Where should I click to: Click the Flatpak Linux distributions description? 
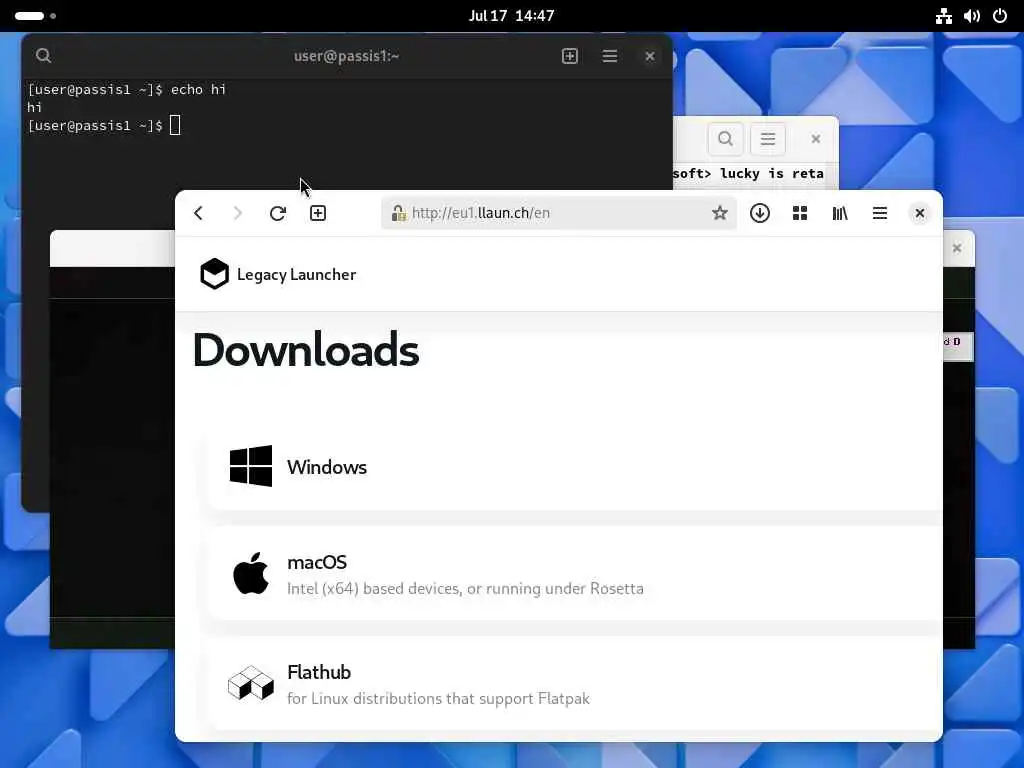click(x=438, y=699)
